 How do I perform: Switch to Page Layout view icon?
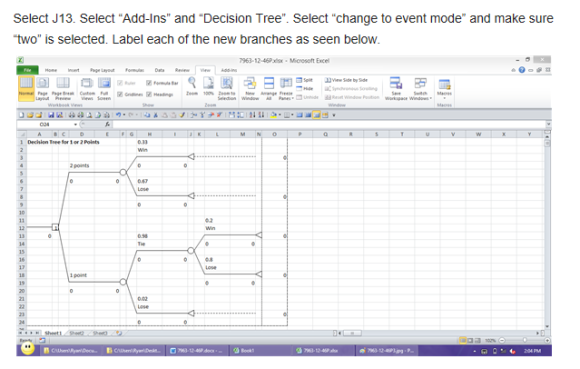click(43, 89)
